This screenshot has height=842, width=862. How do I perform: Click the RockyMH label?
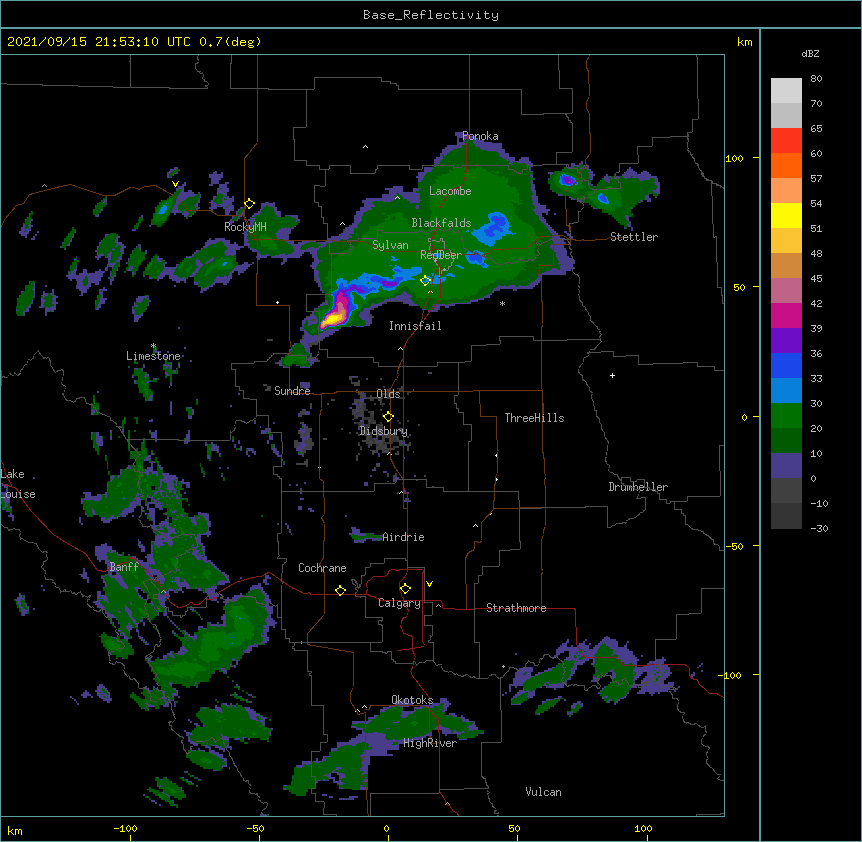(245, 227)
